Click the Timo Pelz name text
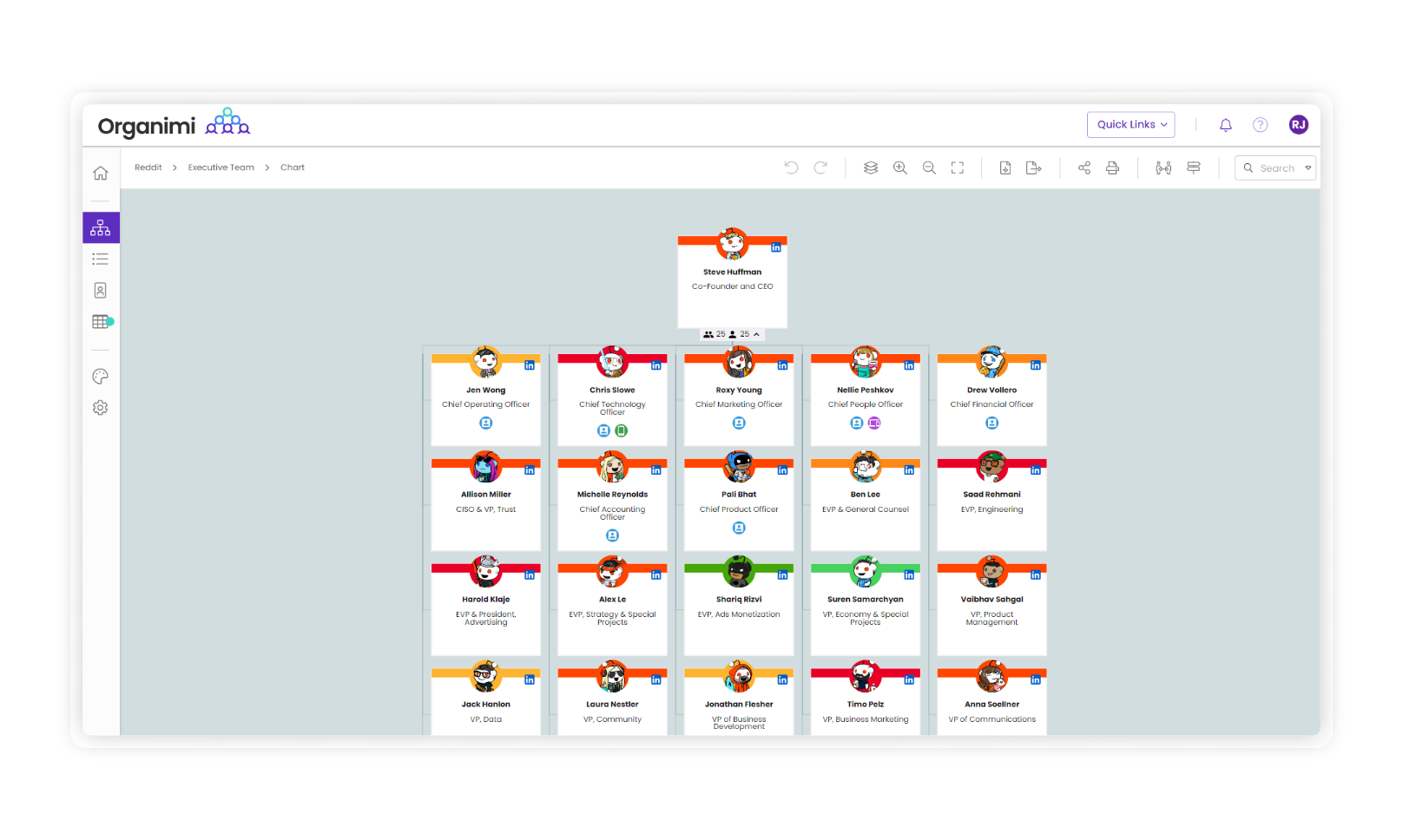 (866, 705)
